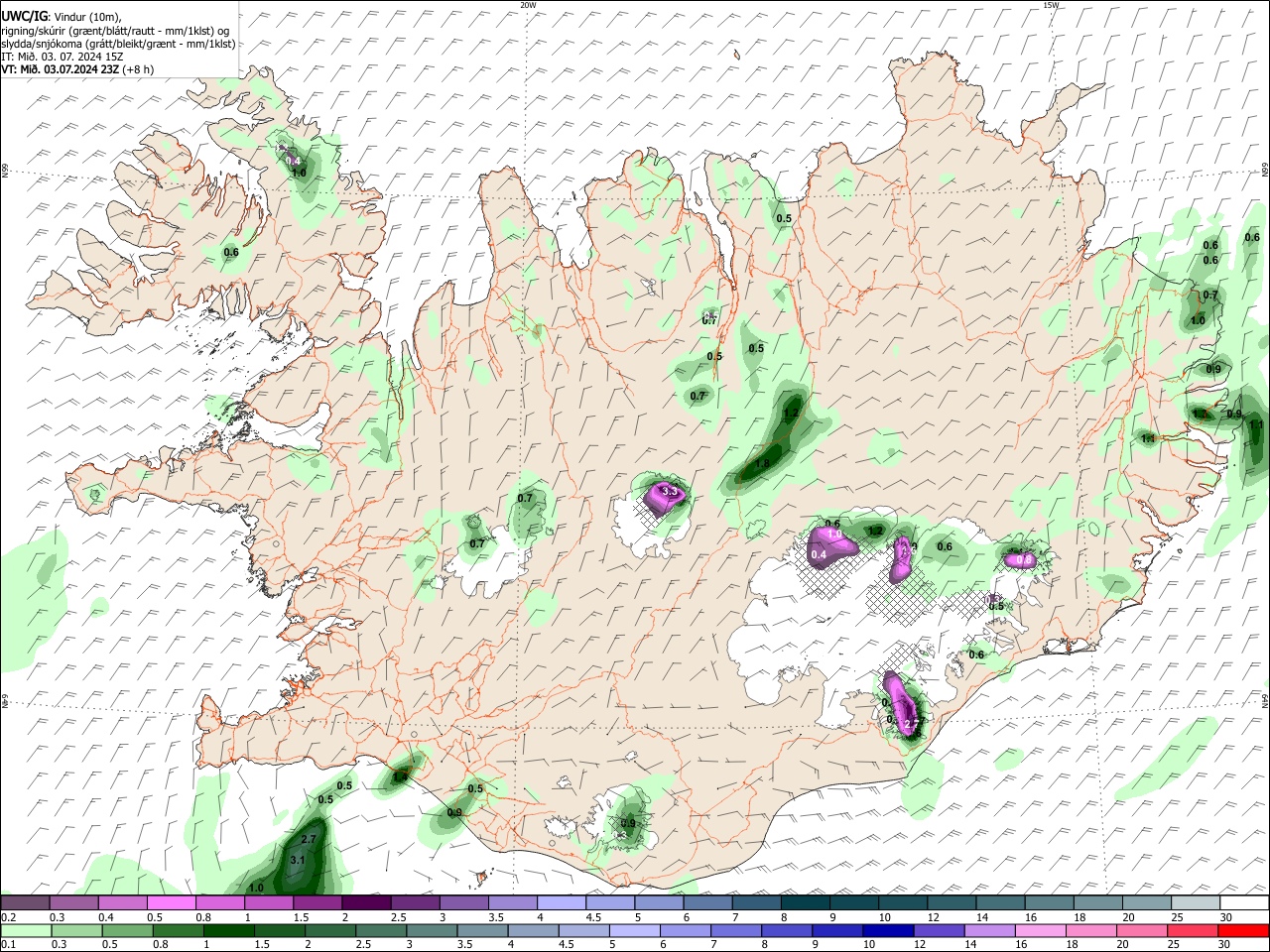This screenshot has width=1270, height=952.
Task: Click the 'VT: Mið. 03.07.2024 23Z (+8 h)' line
Action: point(77,69)
